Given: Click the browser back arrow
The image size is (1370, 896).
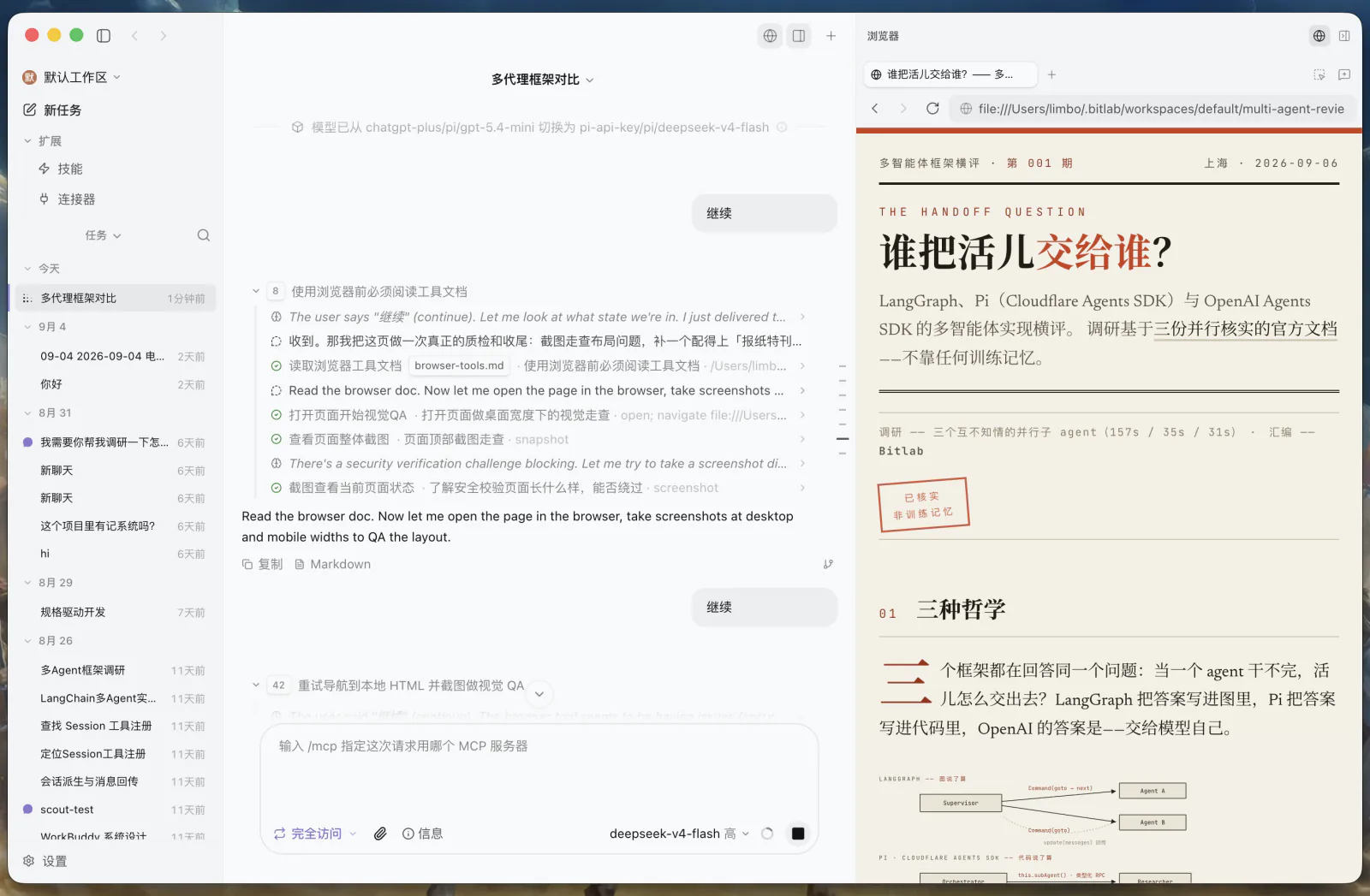Looking at the screenshot, I should tap(875, 109).
